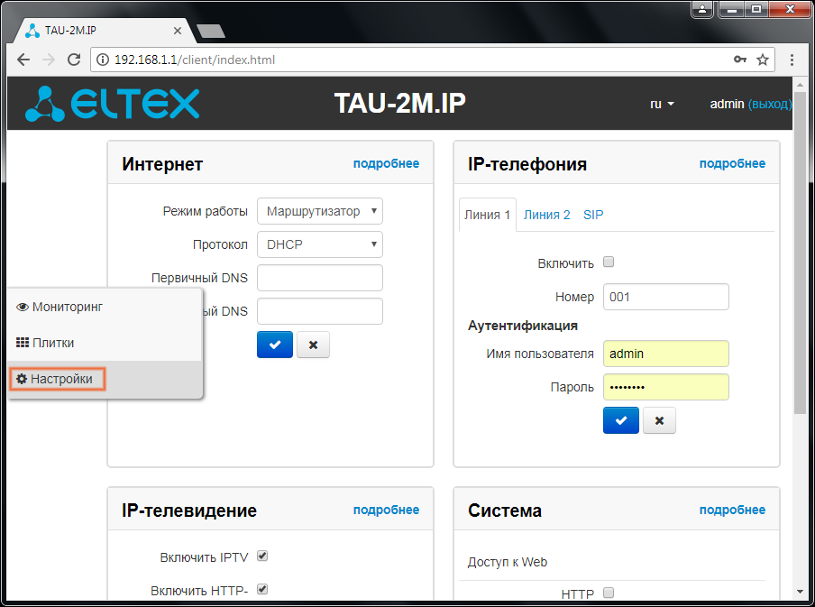Toggle the Включить line checkbox
815x607 pixels.
coord(609,262)
